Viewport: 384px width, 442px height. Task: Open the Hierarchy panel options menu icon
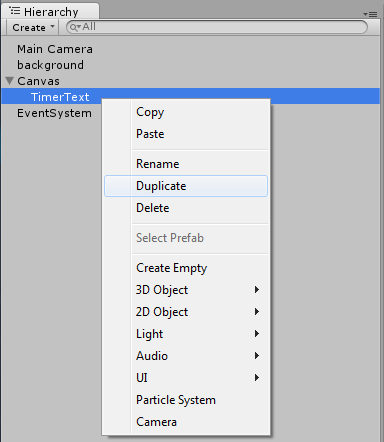(x=370, y=14)
